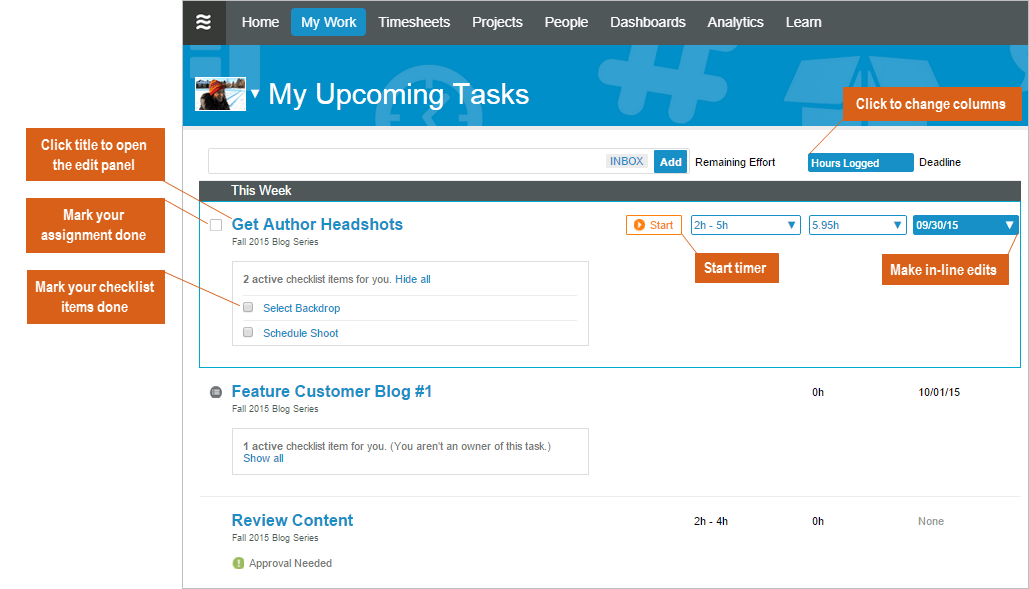Open the arrow next to profile photo
Viewport: 1029px width, 589px height.
coord(255,94)
